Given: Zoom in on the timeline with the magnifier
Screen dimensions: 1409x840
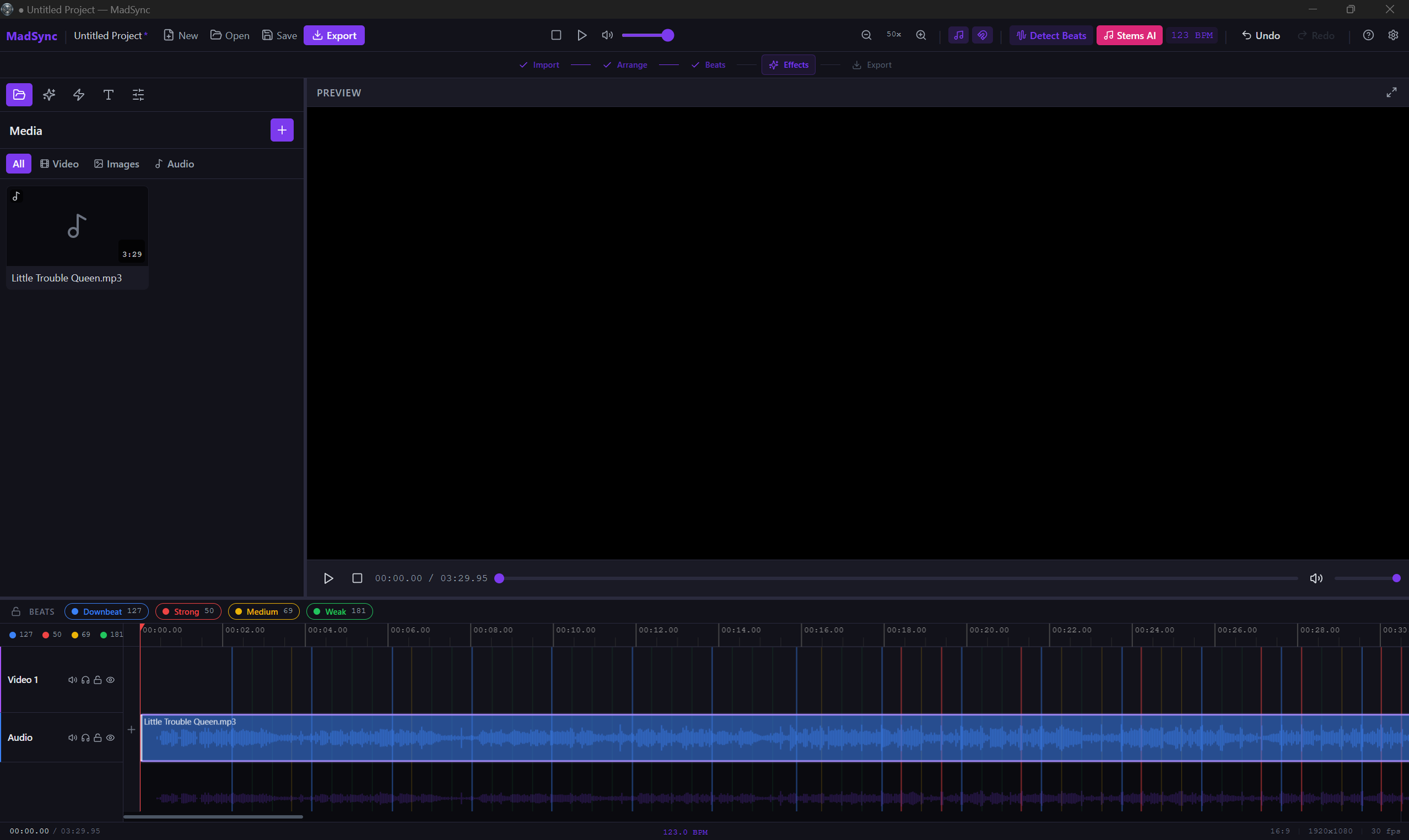Looking at the screenshot, I should [920, 34].
